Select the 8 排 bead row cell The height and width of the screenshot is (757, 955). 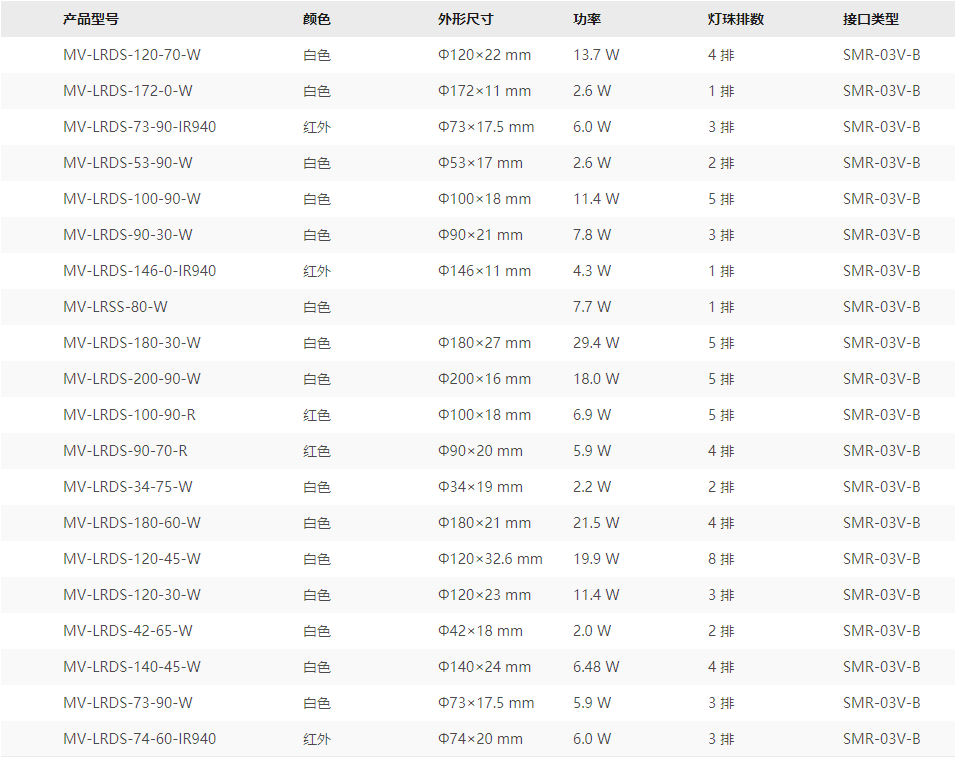[x=721, y=559]
